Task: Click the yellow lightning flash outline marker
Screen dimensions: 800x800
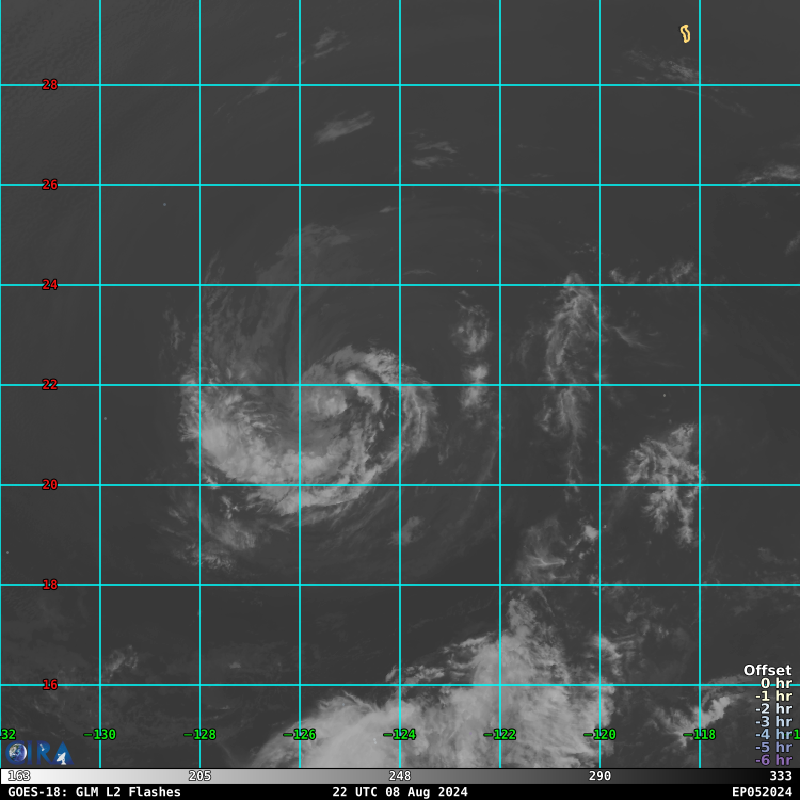Action: 685,34
